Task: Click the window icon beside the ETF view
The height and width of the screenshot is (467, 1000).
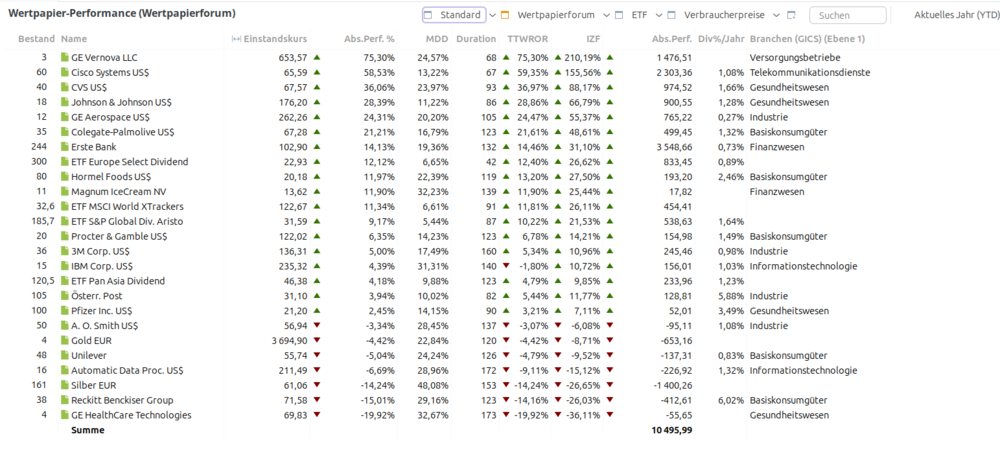Action: point(619,15)
